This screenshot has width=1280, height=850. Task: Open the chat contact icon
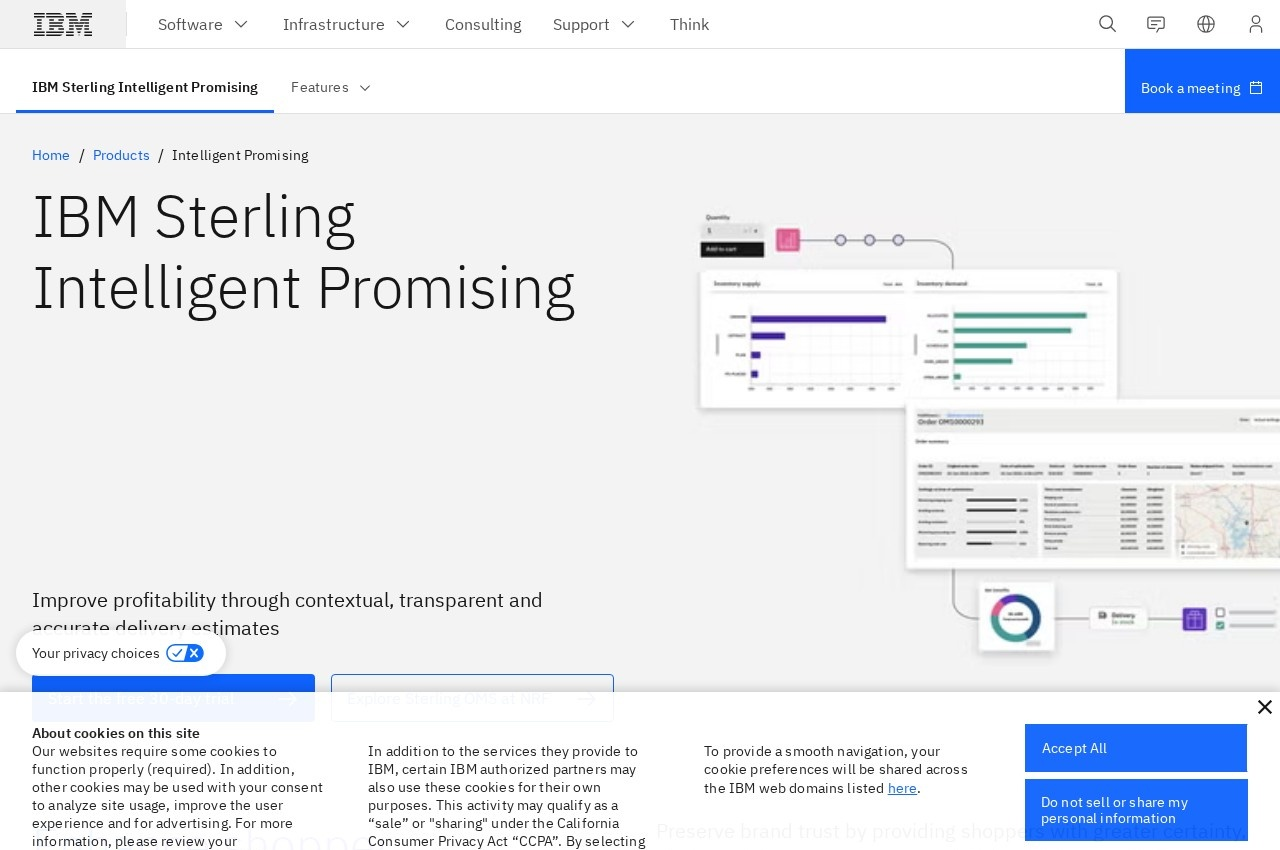(x=1156, y=24)
